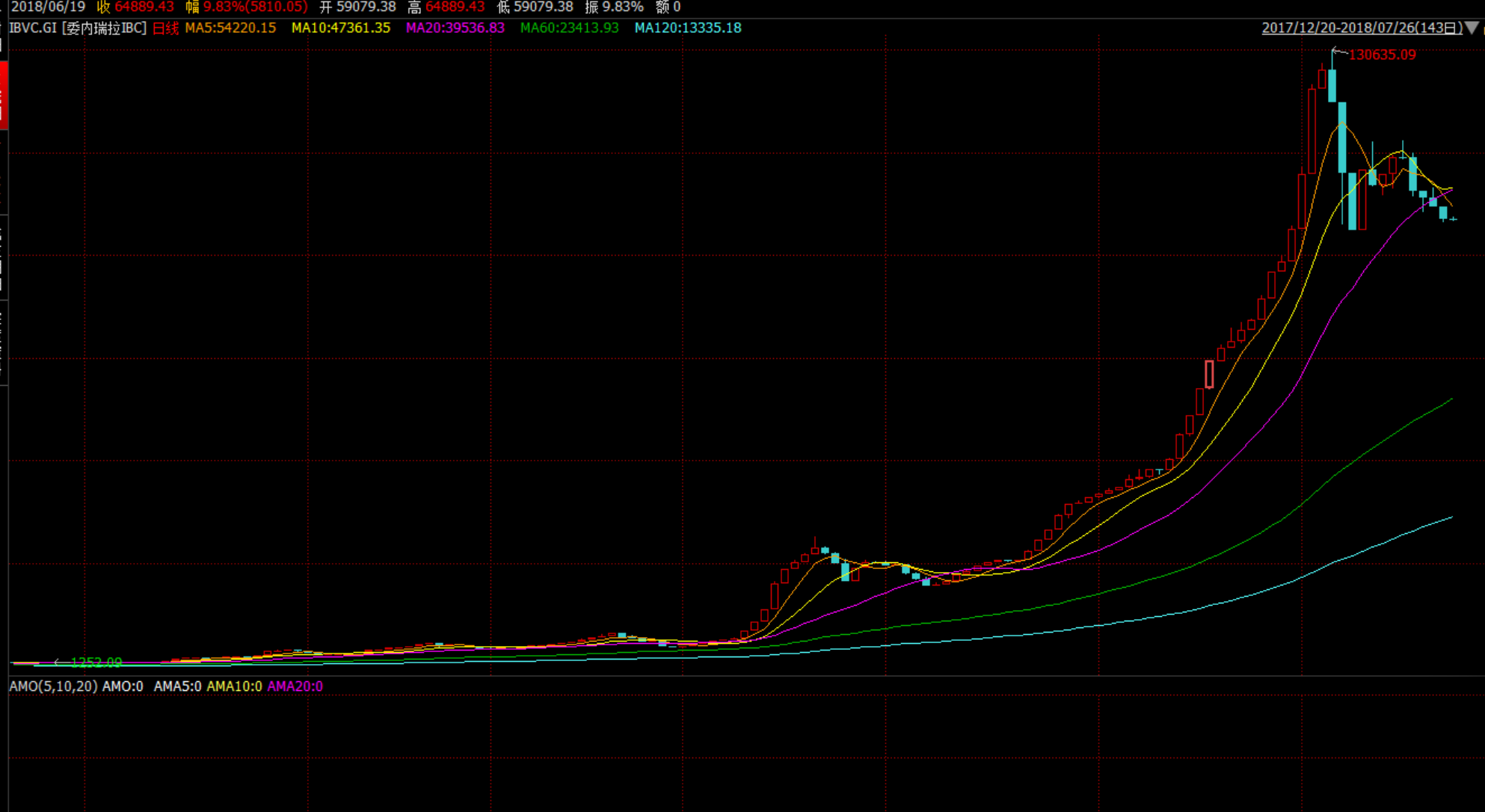
Task: Select the IBVC.GI 委内瑞拉IBC symbol name
Action: pyautogui.click(x=78, y=28)
